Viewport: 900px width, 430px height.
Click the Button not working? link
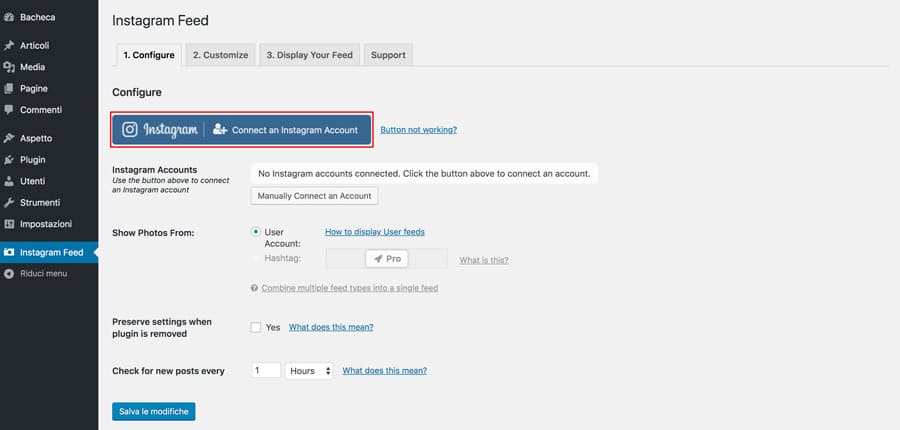(x=418, y=130)
